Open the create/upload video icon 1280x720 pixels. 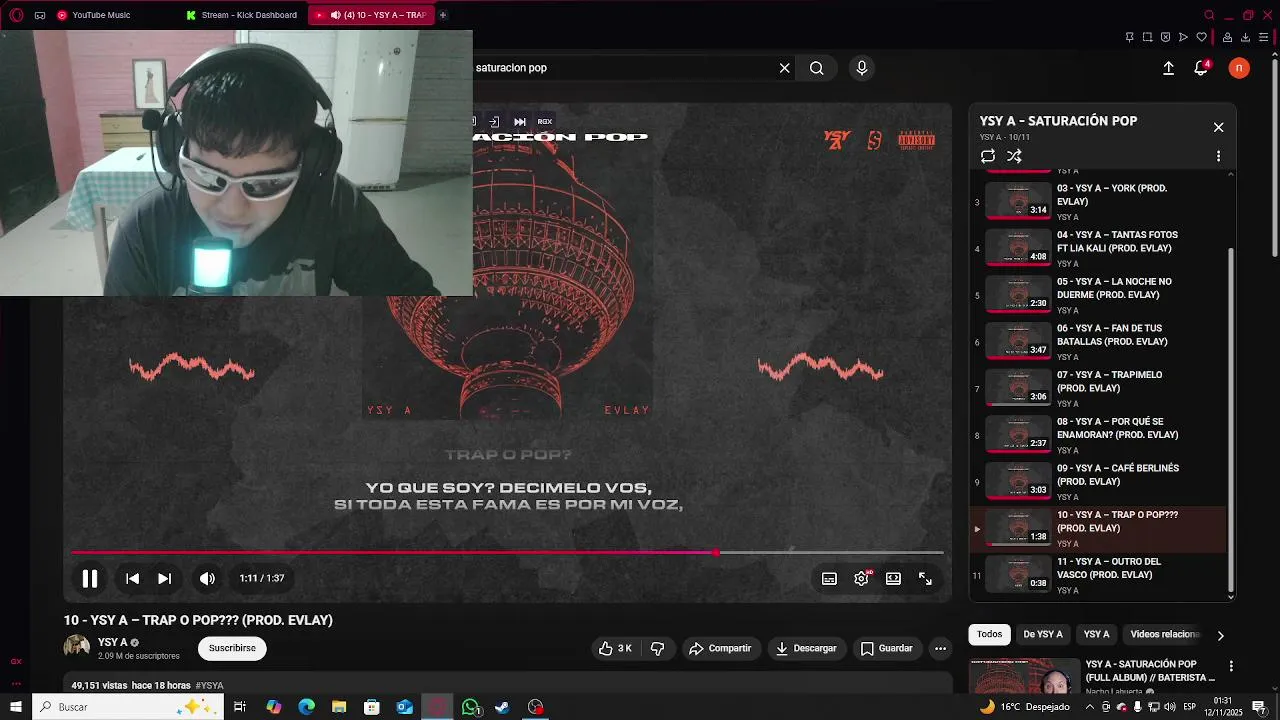(1168, 68)
